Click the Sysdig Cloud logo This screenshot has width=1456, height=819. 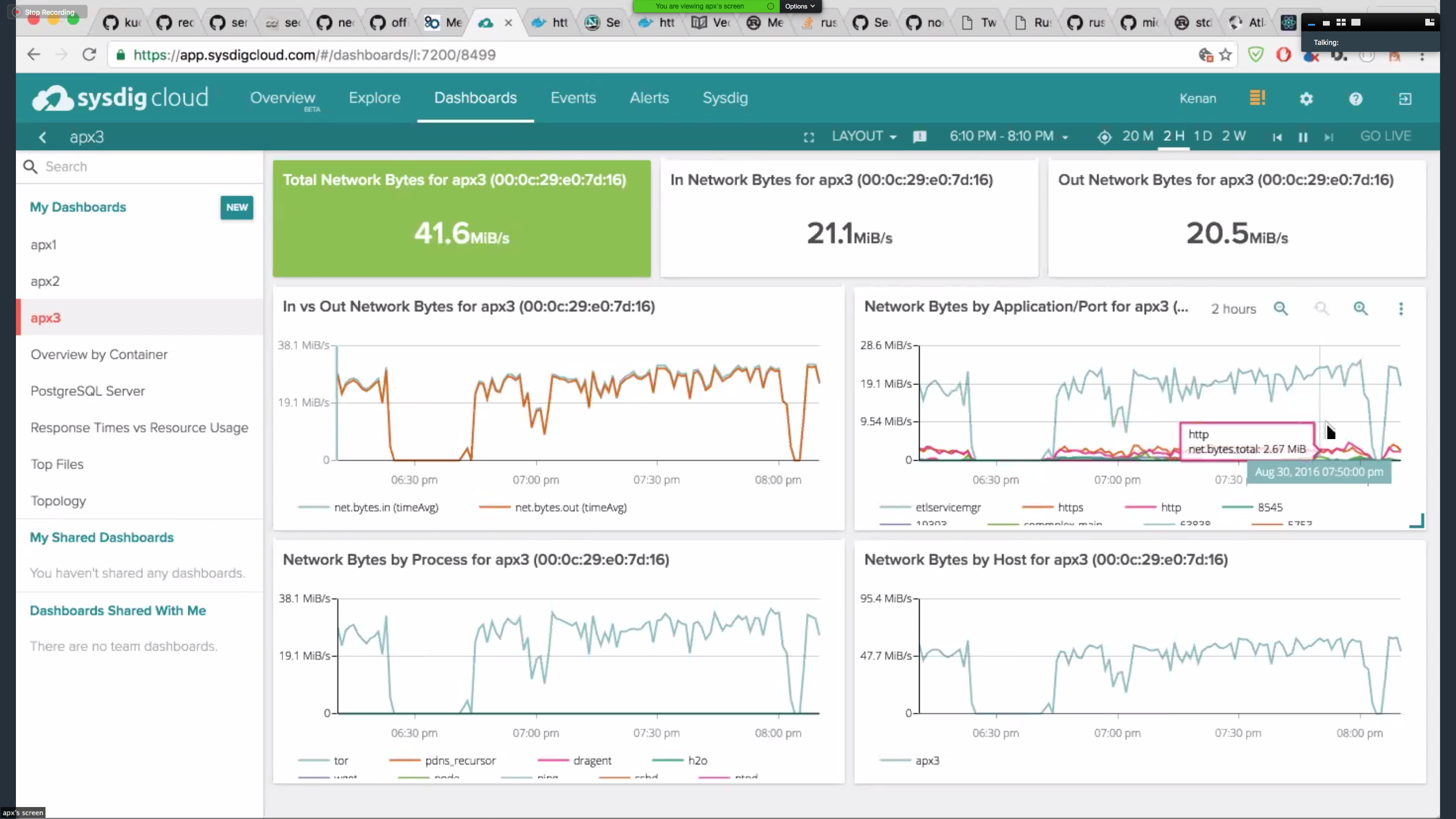tap(120, 98)
